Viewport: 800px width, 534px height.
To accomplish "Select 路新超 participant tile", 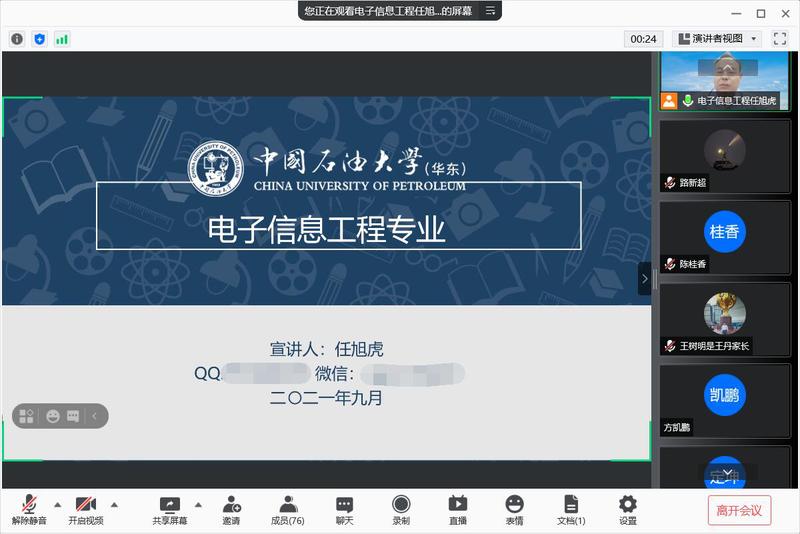I will click(x=724, y=157).
